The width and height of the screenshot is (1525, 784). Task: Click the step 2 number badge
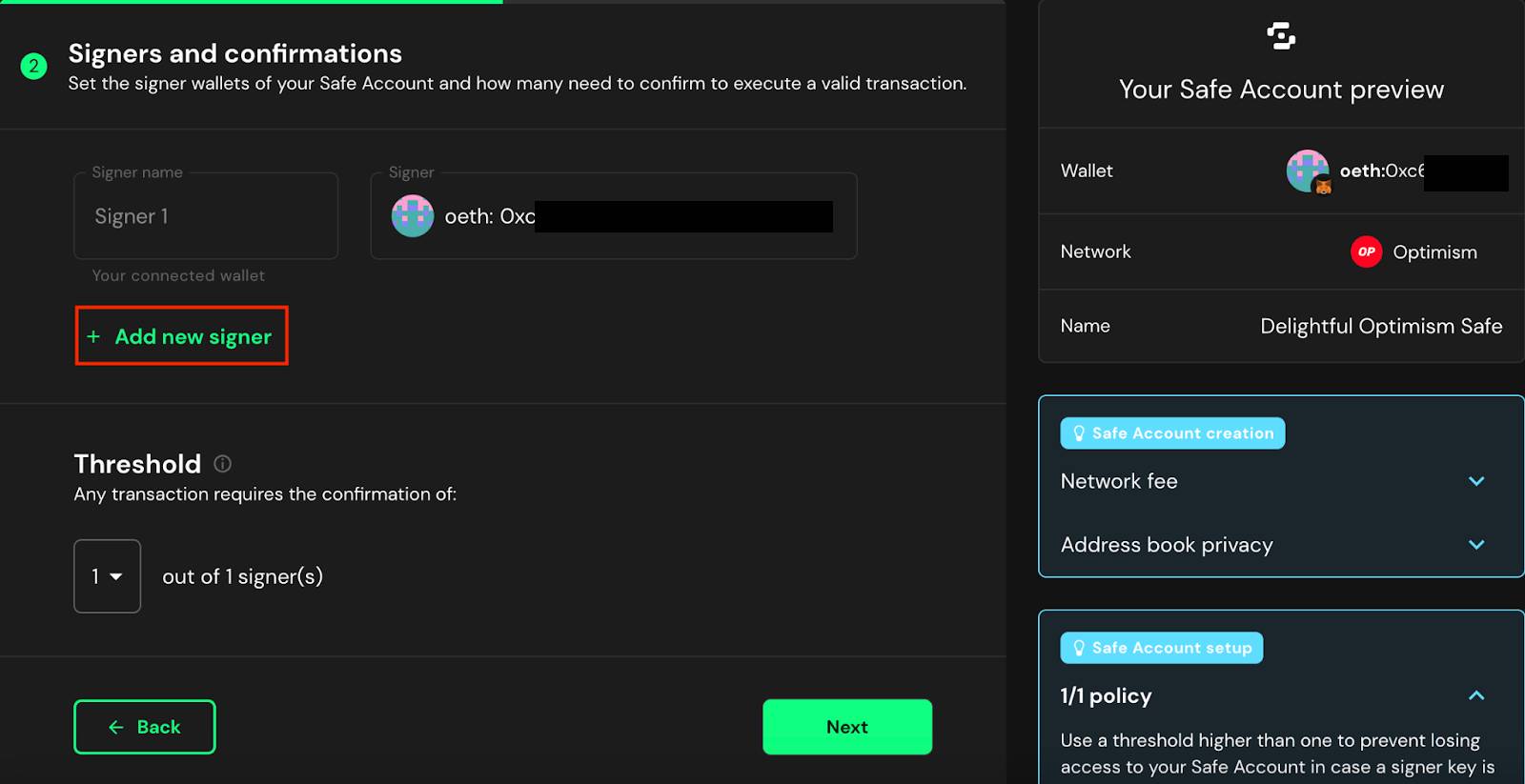click(x=33, y=66)
